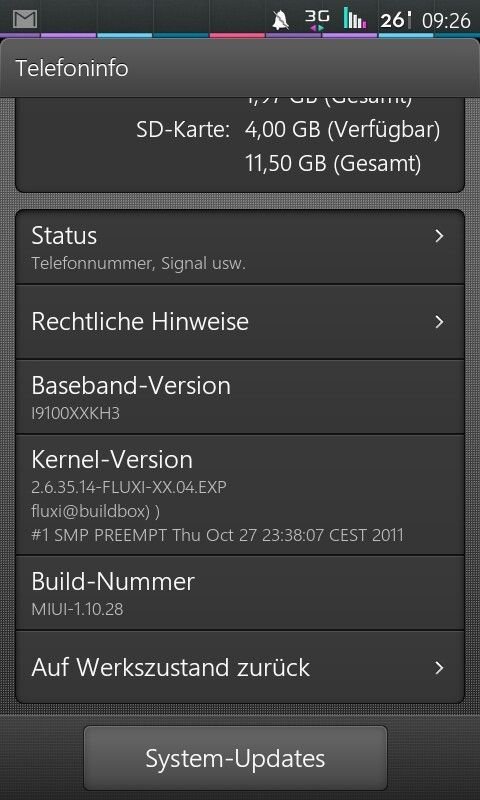
Task: Open Auf Werkszustand zurück option
Action: click(x=240, y=667)
